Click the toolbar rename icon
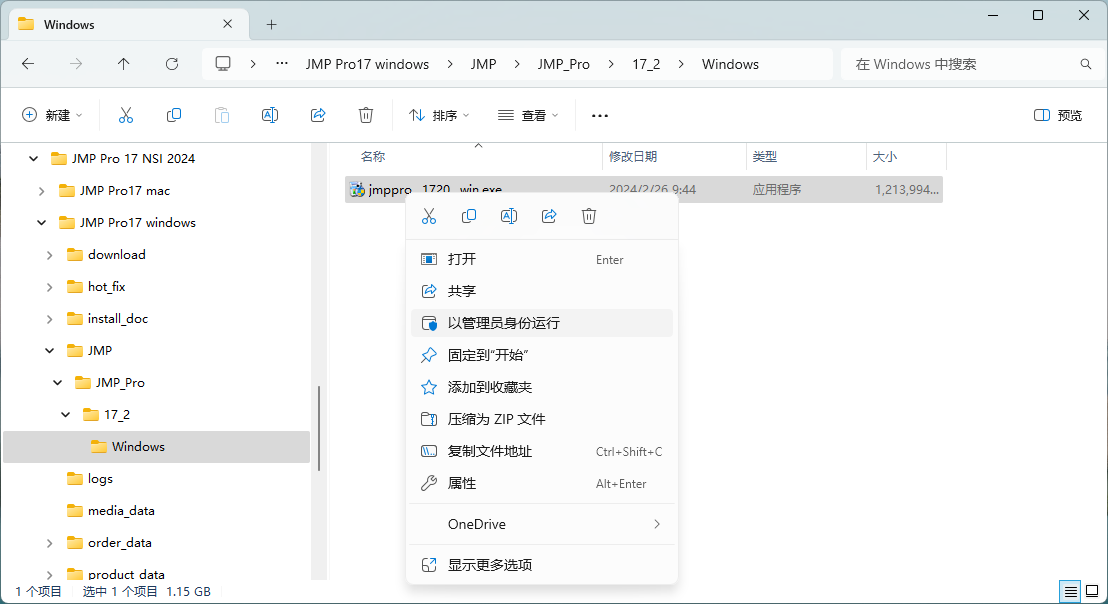Image resolution: width=1108 pixels, height=604 pixels. 270,115
